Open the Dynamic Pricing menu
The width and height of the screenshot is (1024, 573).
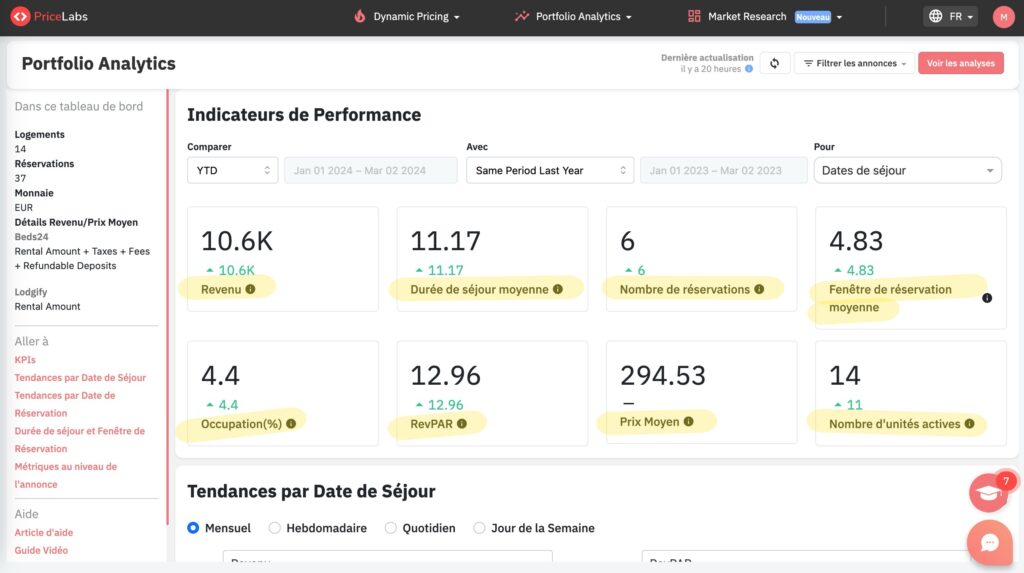pos(407,17)
